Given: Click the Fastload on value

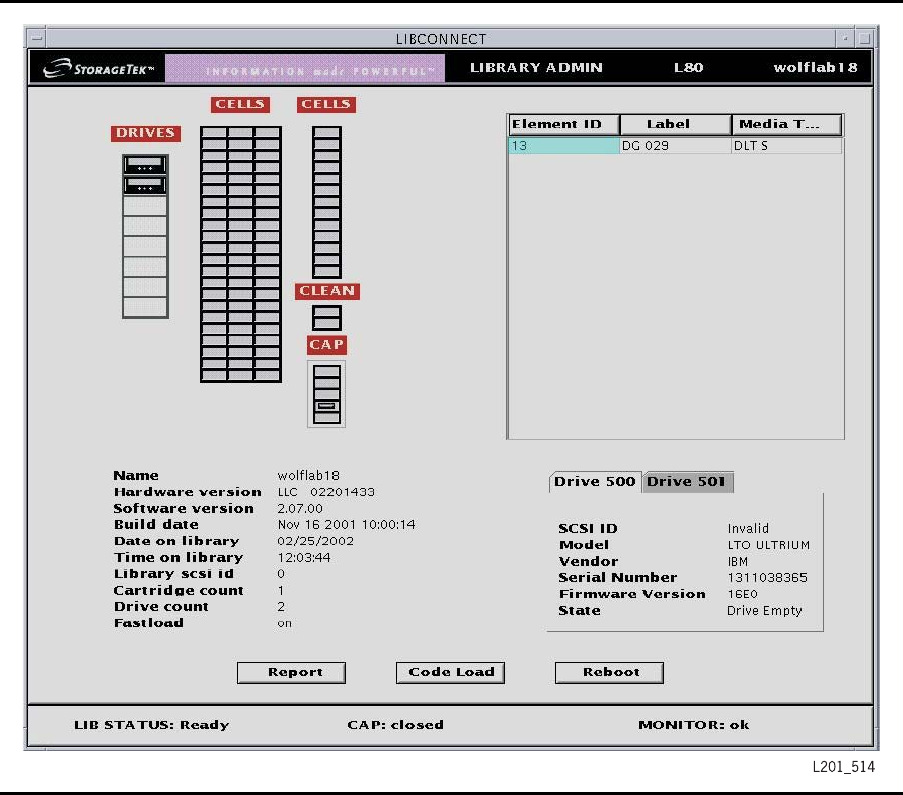Looking at the screenshot, I should 284,623.
